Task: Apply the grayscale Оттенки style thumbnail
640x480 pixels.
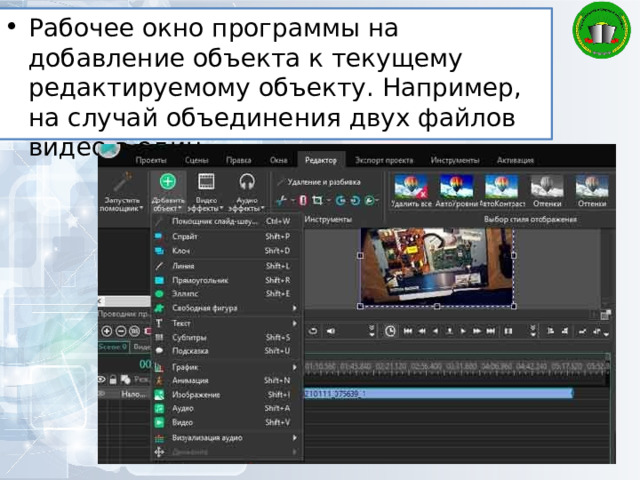Action: 547,191
